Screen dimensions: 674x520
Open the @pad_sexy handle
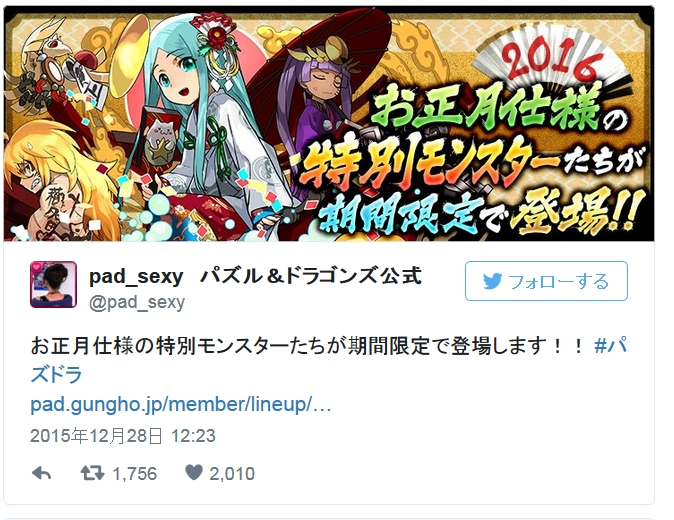(137, 303)
